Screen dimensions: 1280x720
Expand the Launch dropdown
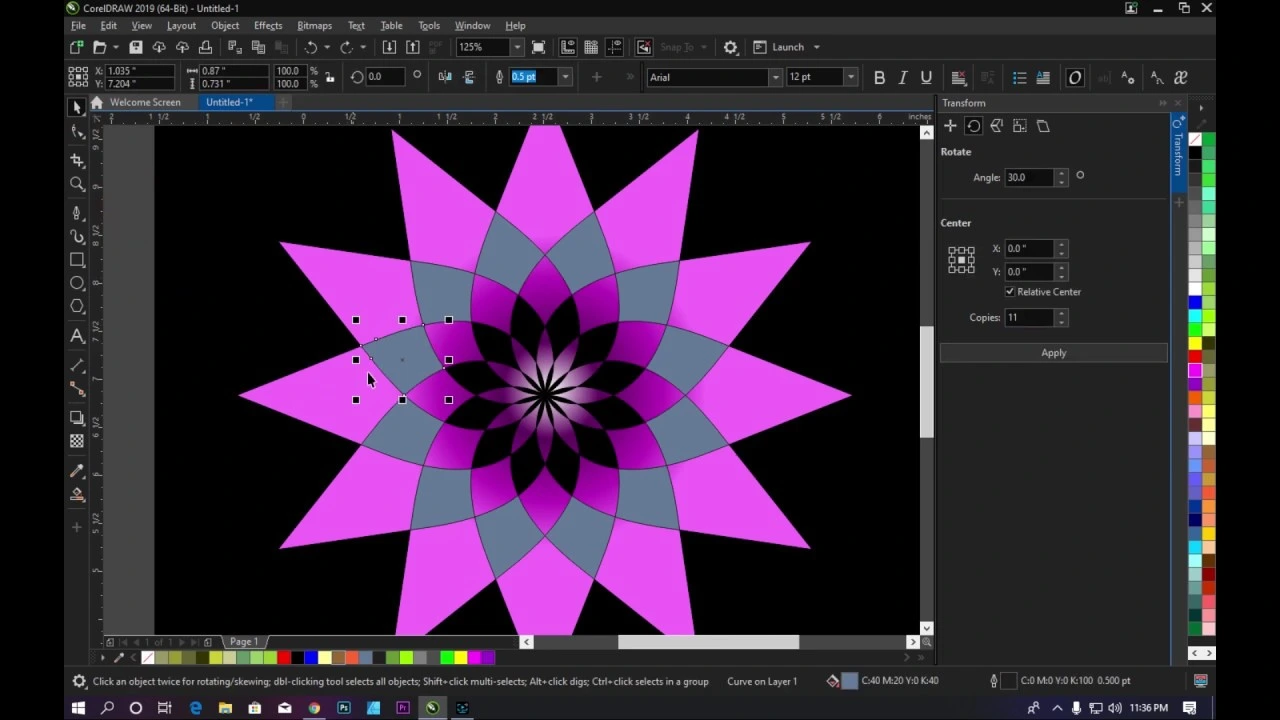point(816,47)
